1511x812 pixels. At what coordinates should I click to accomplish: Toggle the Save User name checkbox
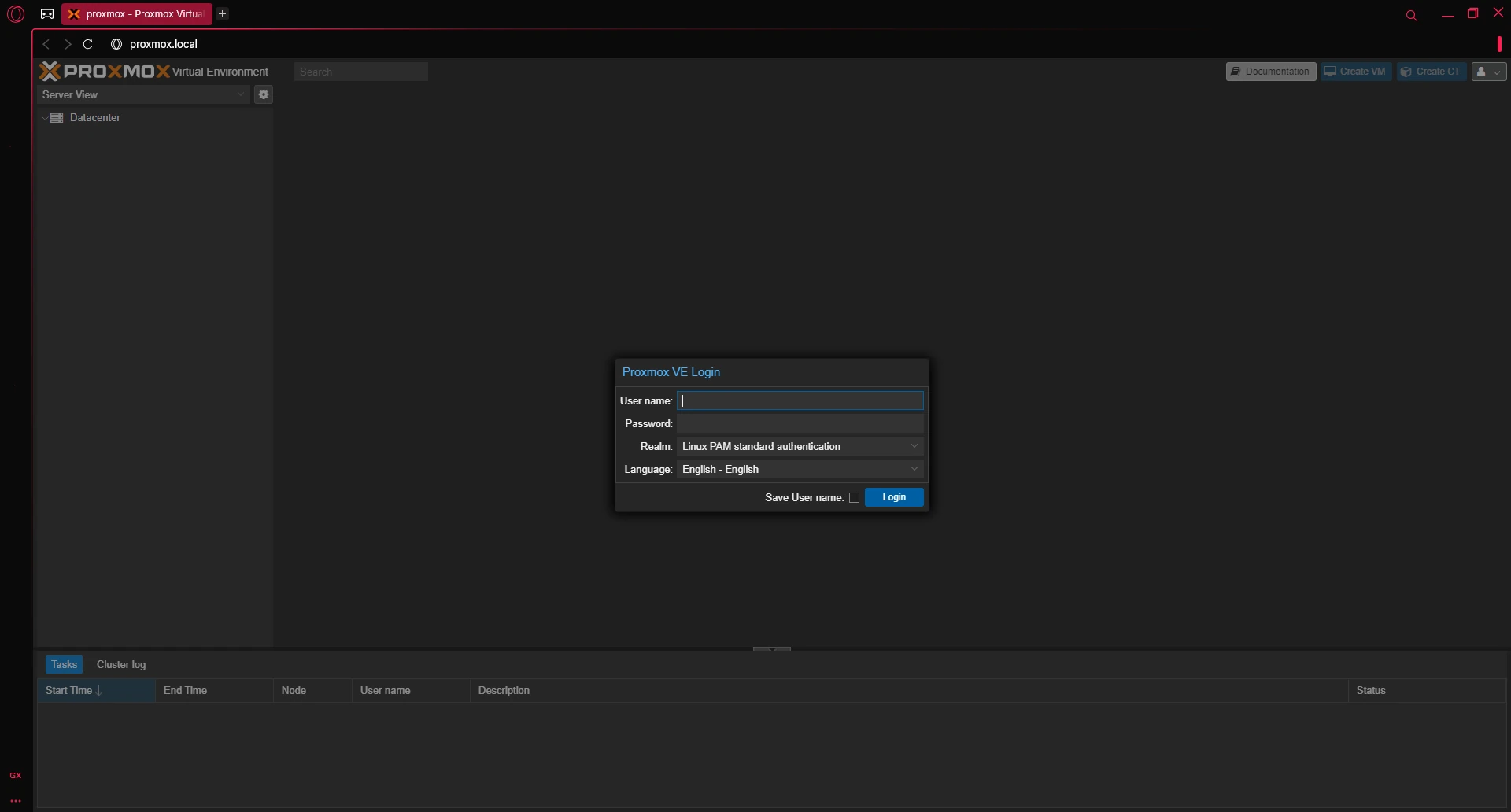tap(854, 497)
